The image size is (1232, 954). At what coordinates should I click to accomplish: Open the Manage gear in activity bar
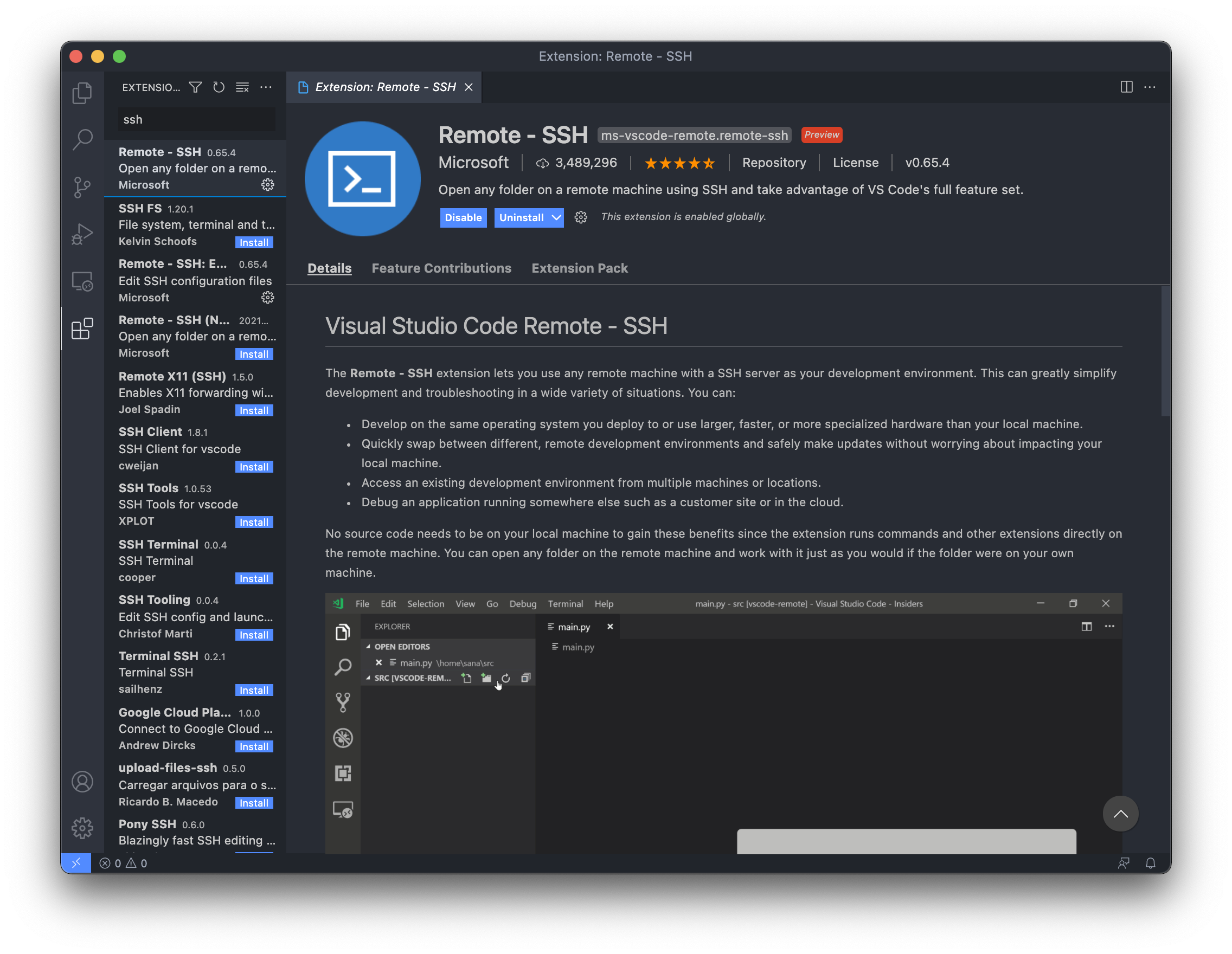coord(82,828)
